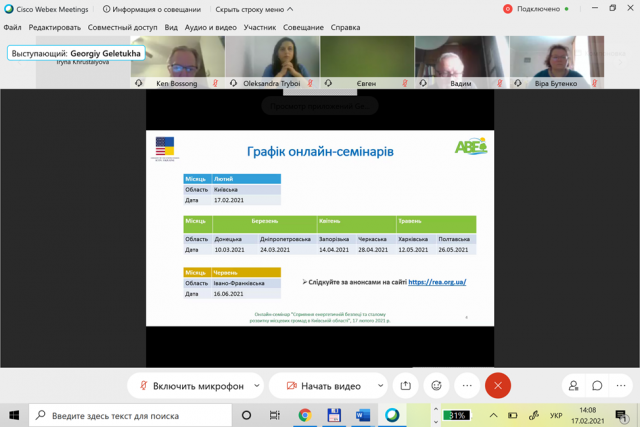Click audio headset icon beside Євген
Image resolution: width=640 pixels, height=427 pixels.
pyautogui.click(x=328, y=83)
